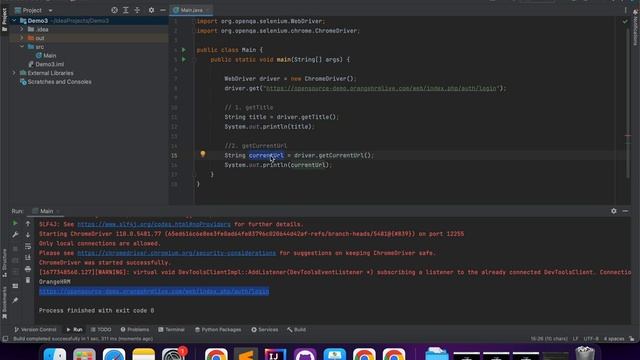Open Project panel gear options
The height and width of the screenshot is (360, 640).
pos(151,10)
